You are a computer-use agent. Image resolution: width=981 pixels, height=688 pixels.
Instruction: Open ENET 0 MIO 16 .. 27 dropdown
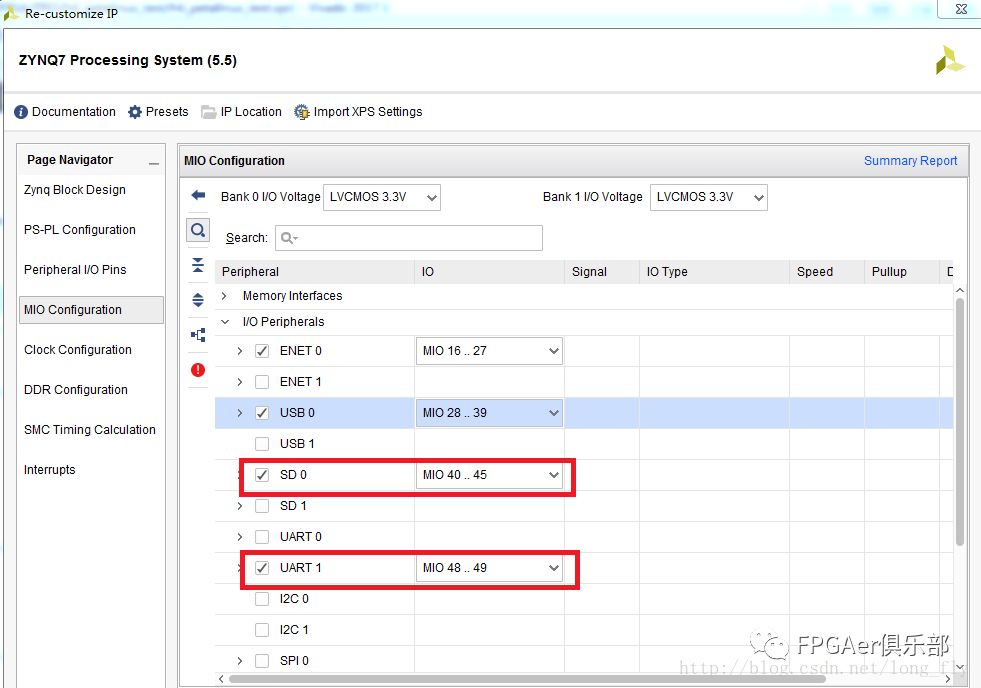pos(489,351)
